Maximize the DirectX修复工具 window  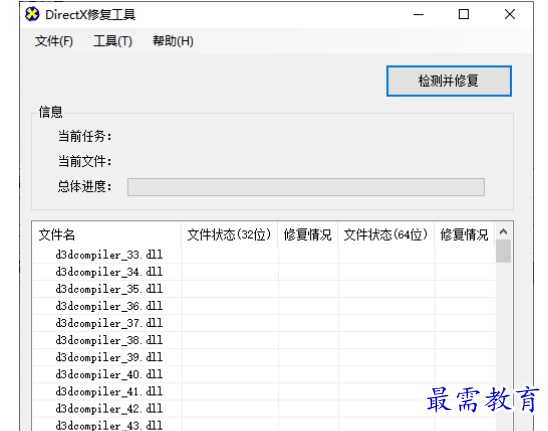tap(464, 14)
